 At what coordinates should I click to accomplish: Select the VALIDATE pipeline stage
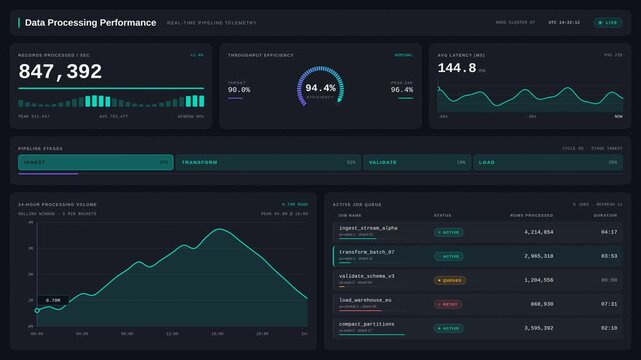(417, 162)
